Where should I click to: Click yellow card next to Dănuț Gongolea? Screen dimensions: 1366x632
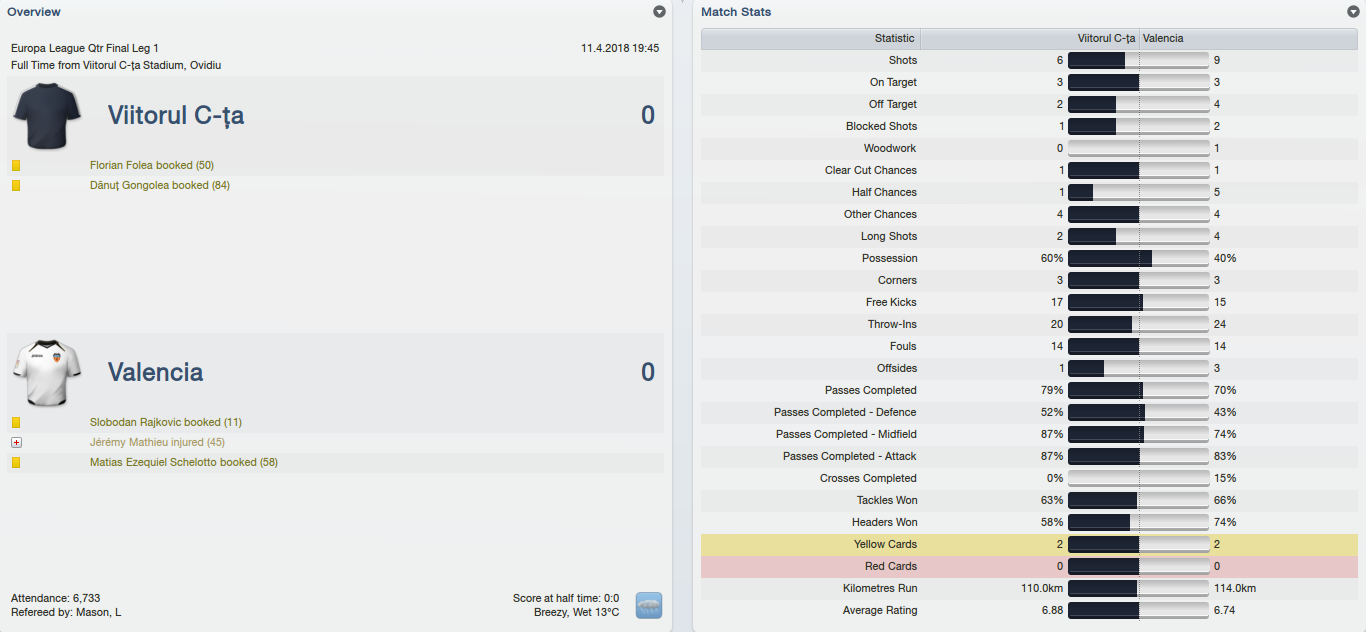coord(16,186)
